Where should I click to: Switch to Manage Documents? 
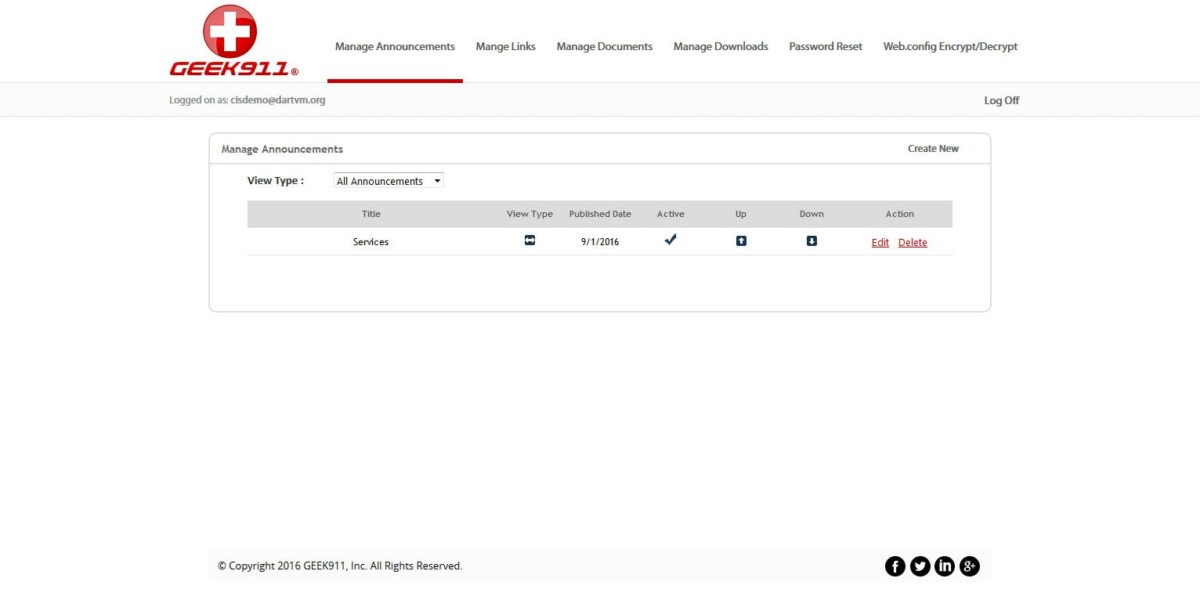coord(604,46)
